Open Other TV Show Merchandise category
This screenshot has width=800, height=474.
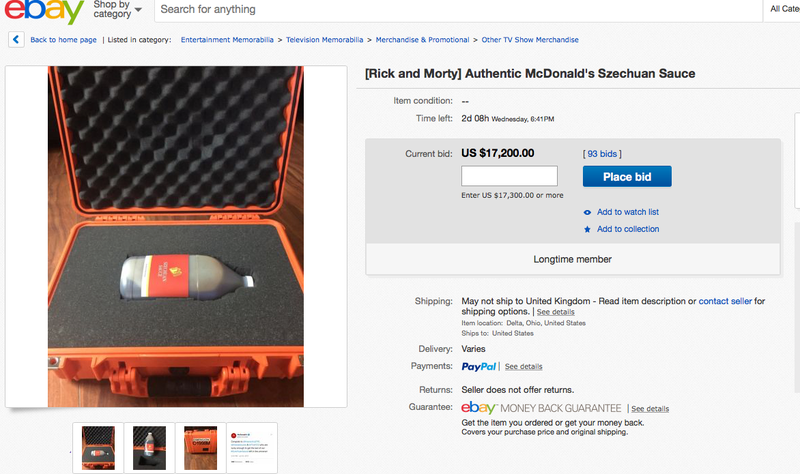[x=530, y=40]
